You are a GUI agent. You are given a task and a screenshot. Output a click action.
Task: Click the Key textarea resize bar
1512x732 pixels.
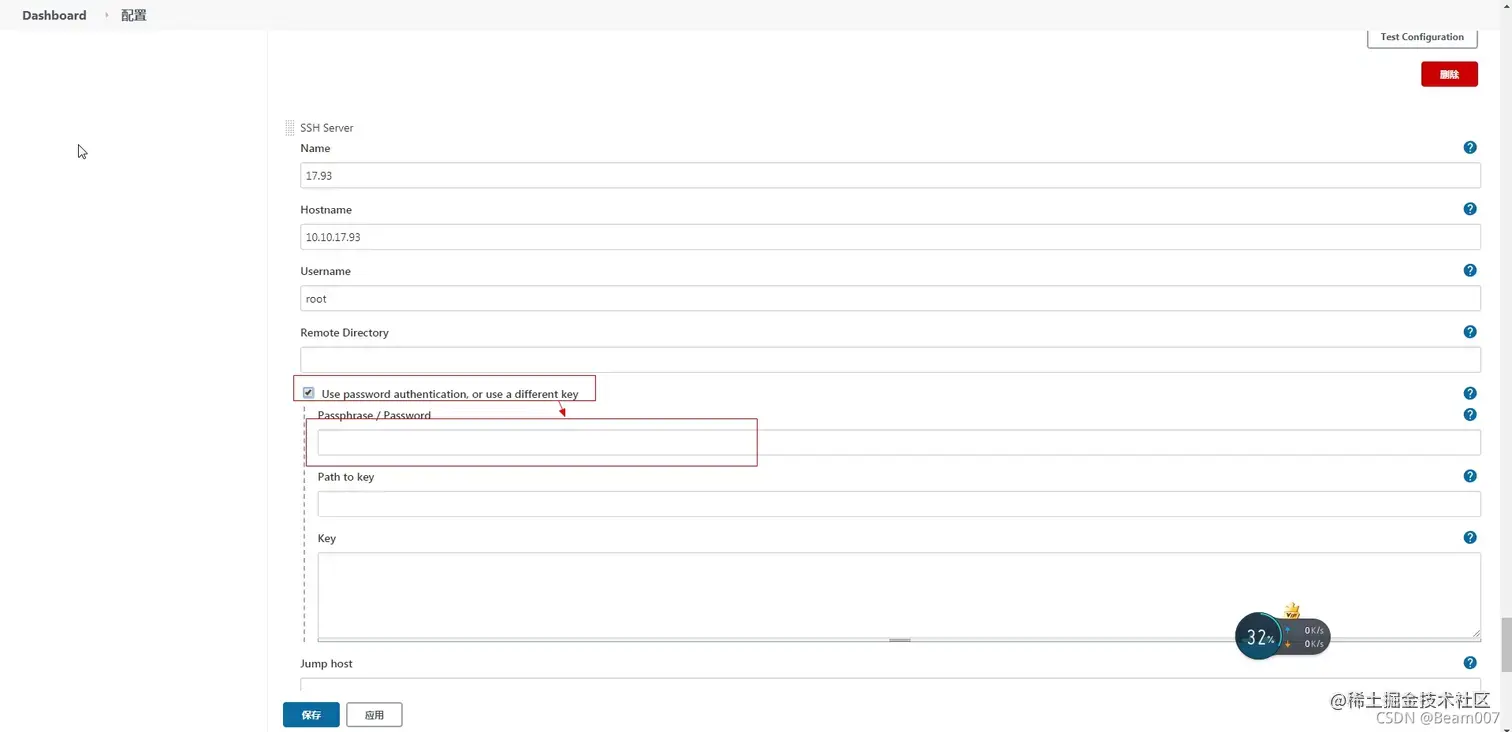point(899,640)
